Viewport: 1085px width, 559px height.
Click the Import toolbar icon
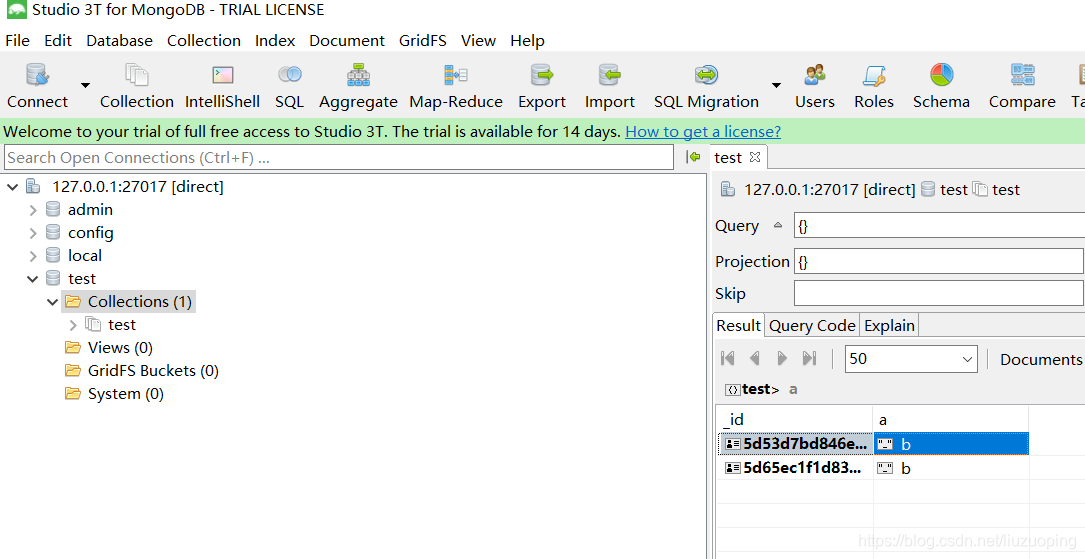click(x=609, y=86)
